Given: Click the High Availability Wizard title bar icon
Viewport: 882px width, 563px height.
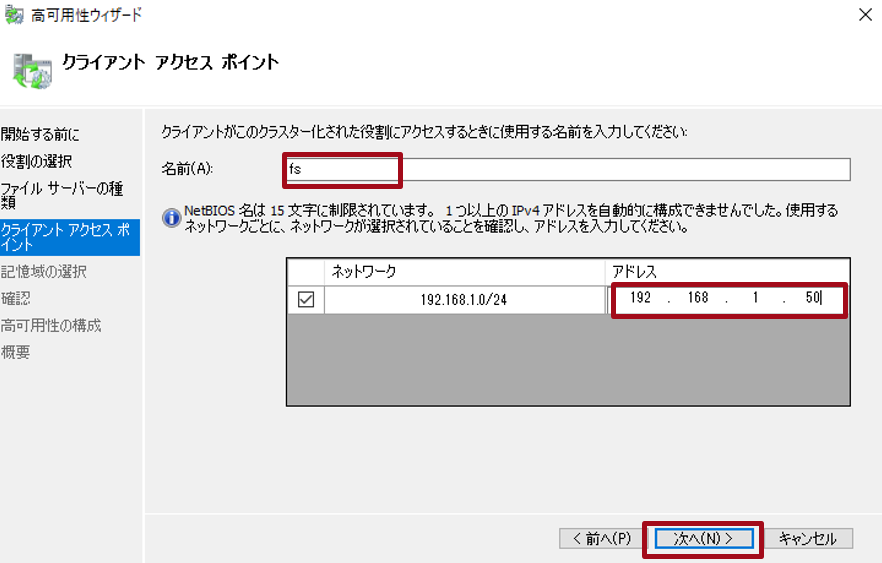Looking at the screenshot, I should [14, 14].
